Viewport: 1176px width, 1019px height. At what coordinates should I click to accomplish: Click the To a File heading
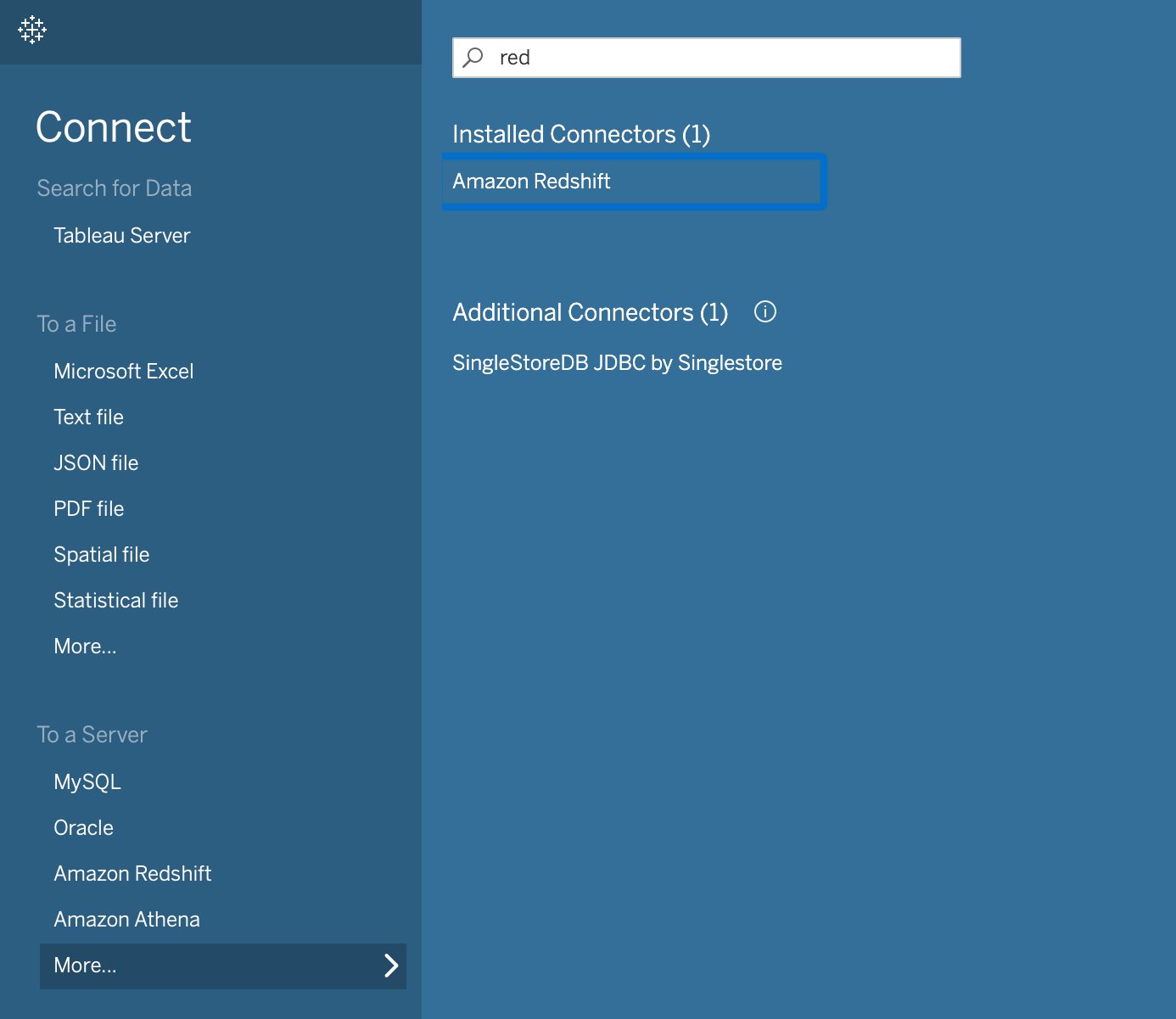coord(76,323)
